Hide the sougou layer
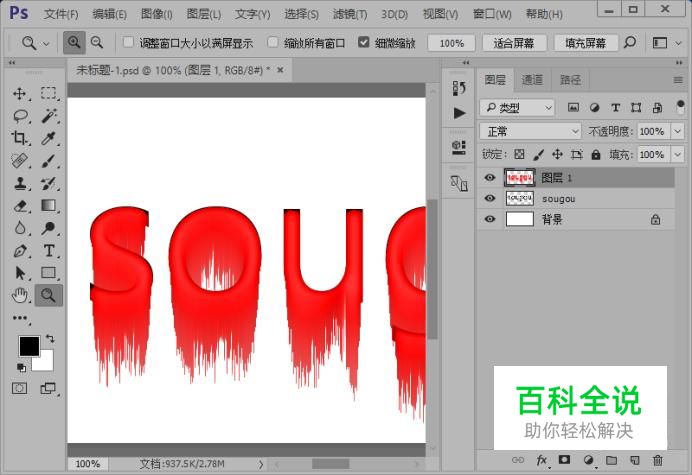The height and width of the screenshot is (475, 692). [490, 198]
